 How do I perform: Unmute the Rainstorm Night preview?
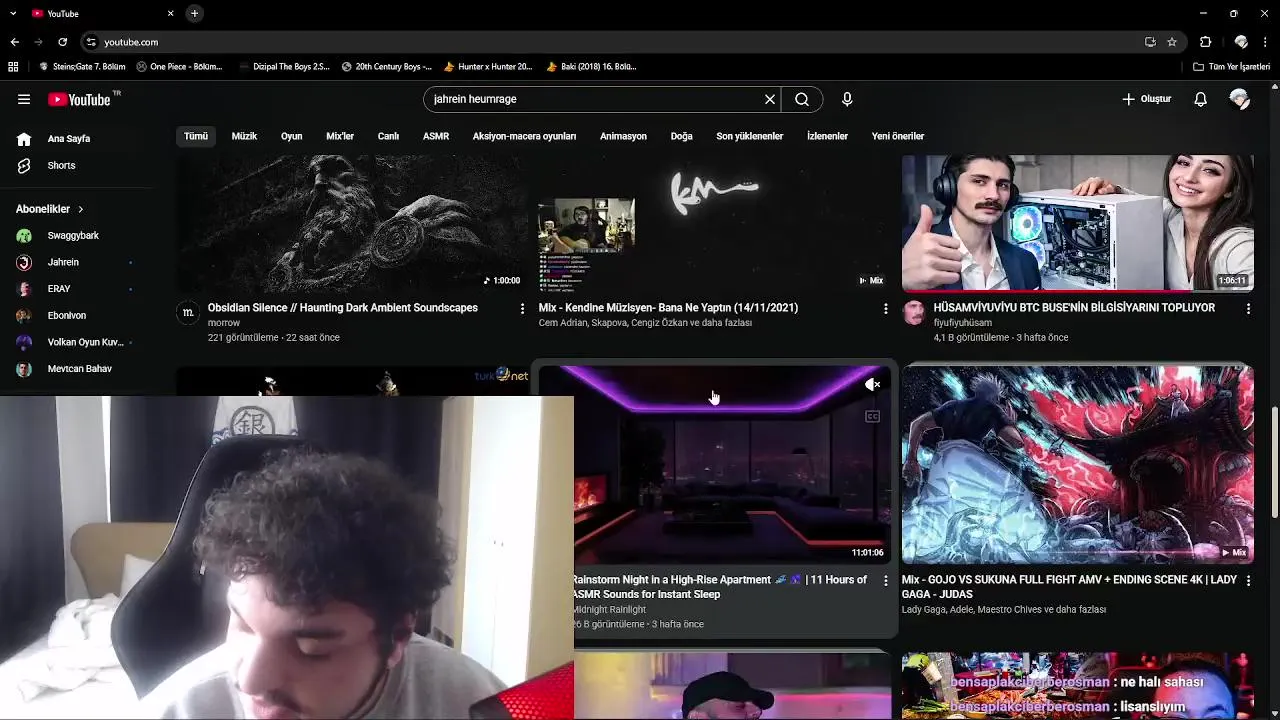(872, 385)
